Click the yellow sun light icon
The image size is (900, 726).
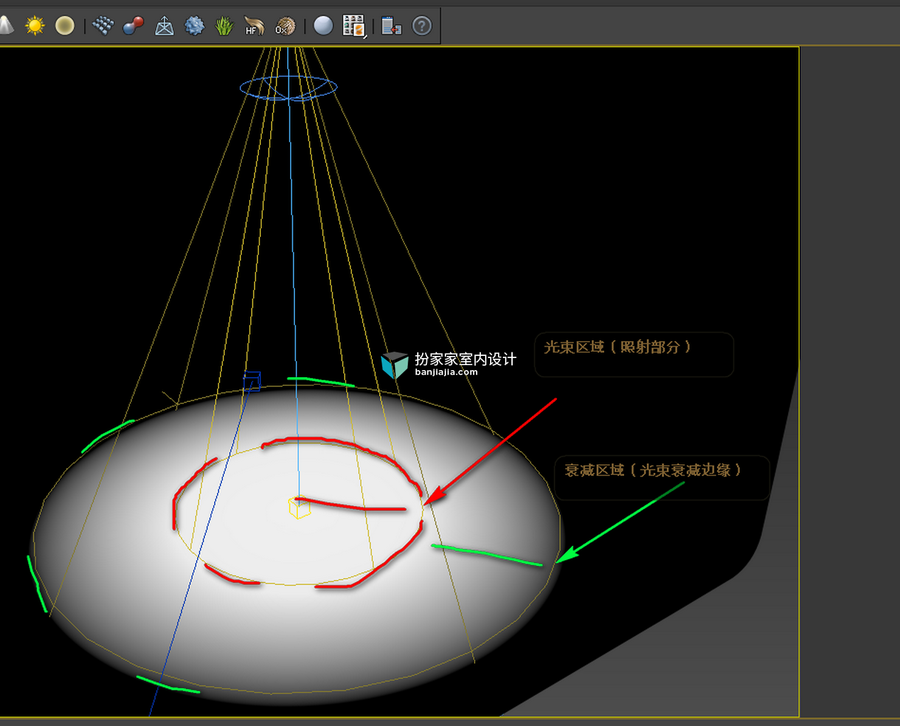(35, 26)
